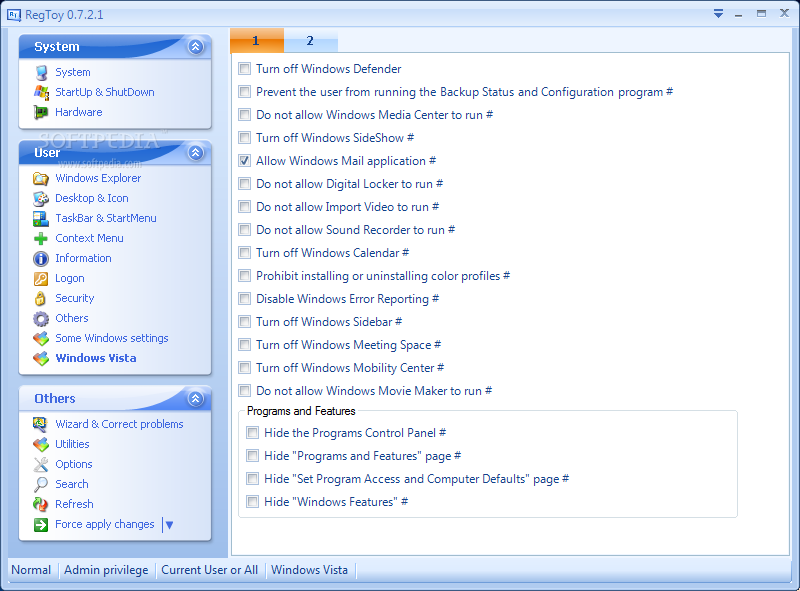
Task: Check Do not allow Windows Movie Maker to run
Action: point(245,390)
